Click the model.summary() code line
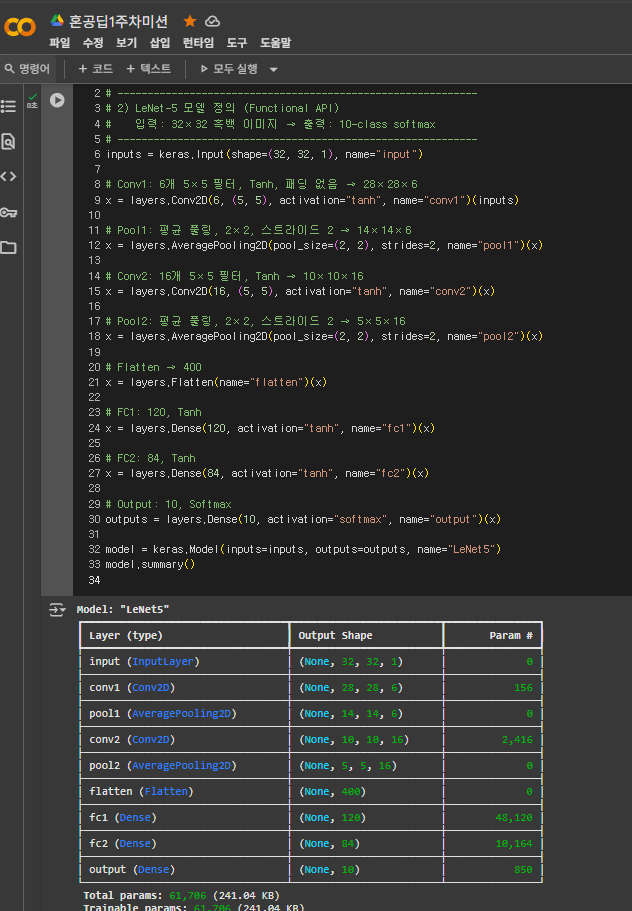This screenshot has height=911, width=632. coord(150,564)
